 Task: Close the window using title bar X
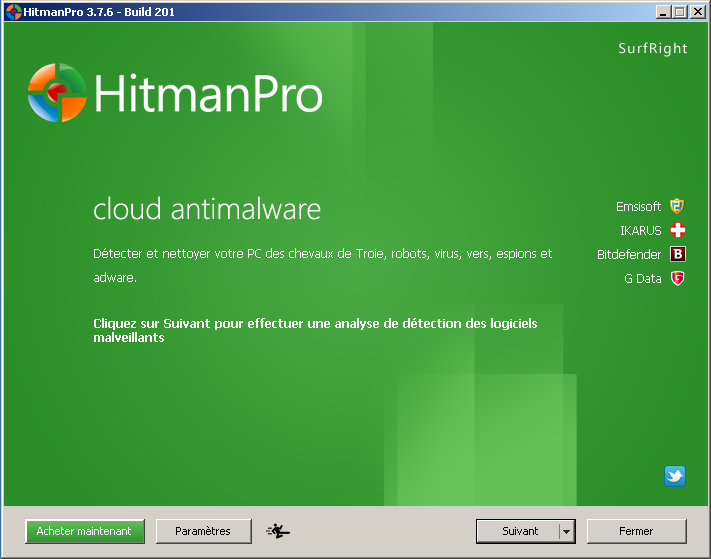point(697,11)
